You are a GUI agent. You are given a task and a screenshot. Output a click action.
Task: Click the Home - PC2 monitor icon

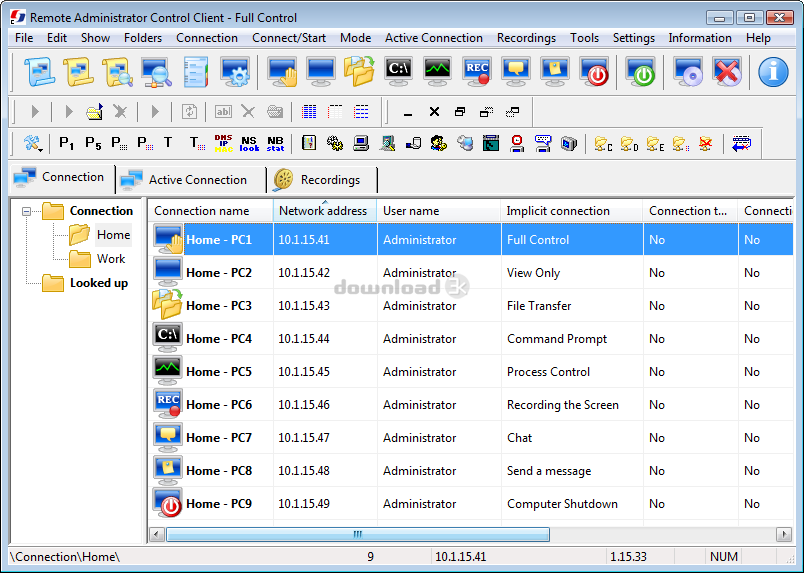tap(168, 272)
